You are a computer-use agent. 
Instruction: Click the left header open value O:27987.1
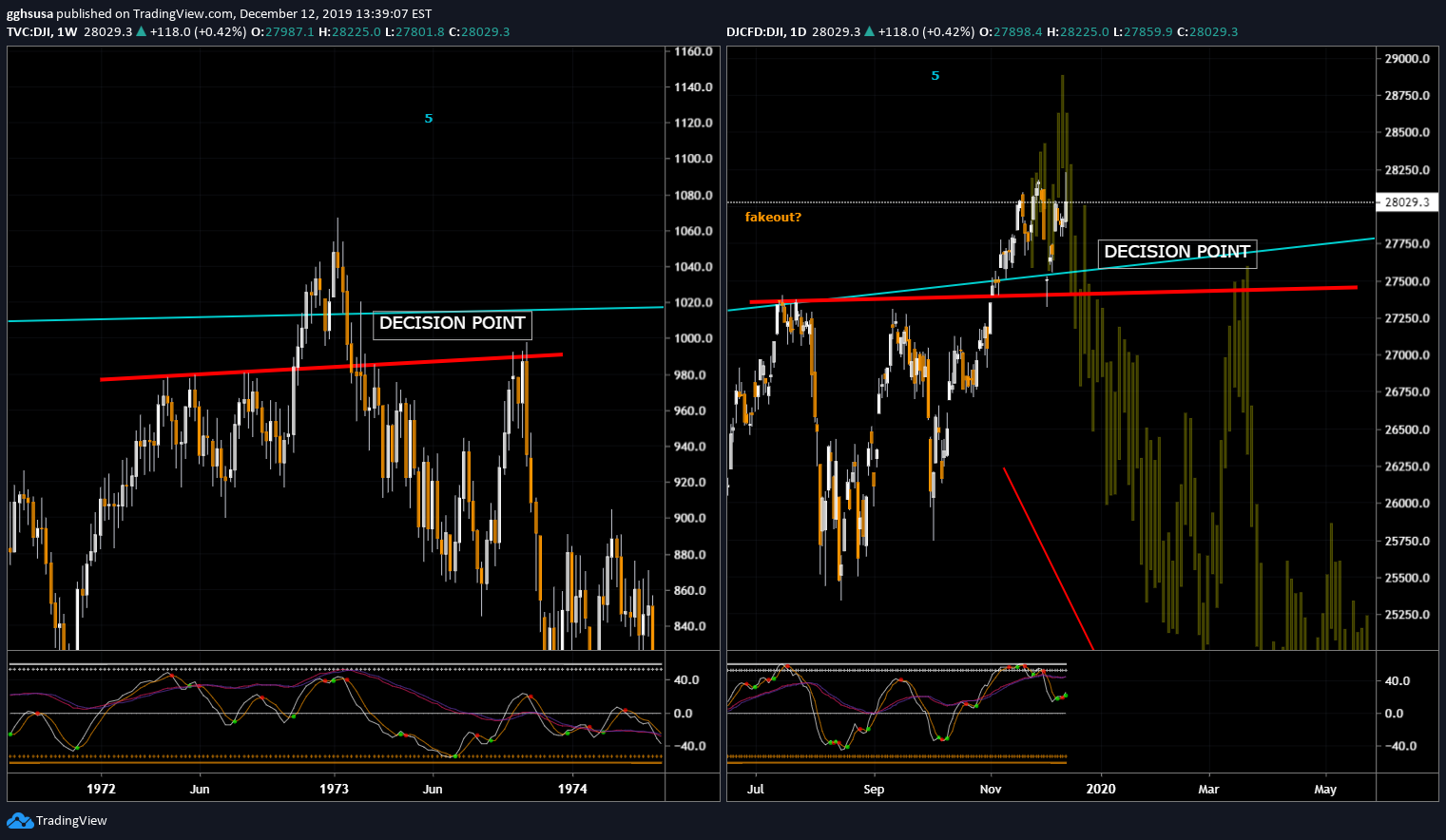[282, 31]
